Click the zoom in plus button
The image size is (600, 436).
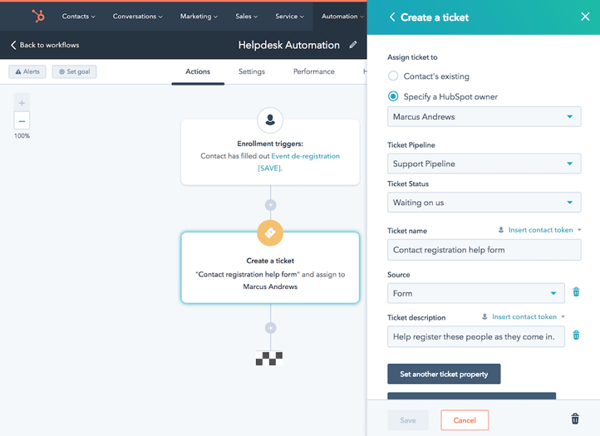pos(22,102)
